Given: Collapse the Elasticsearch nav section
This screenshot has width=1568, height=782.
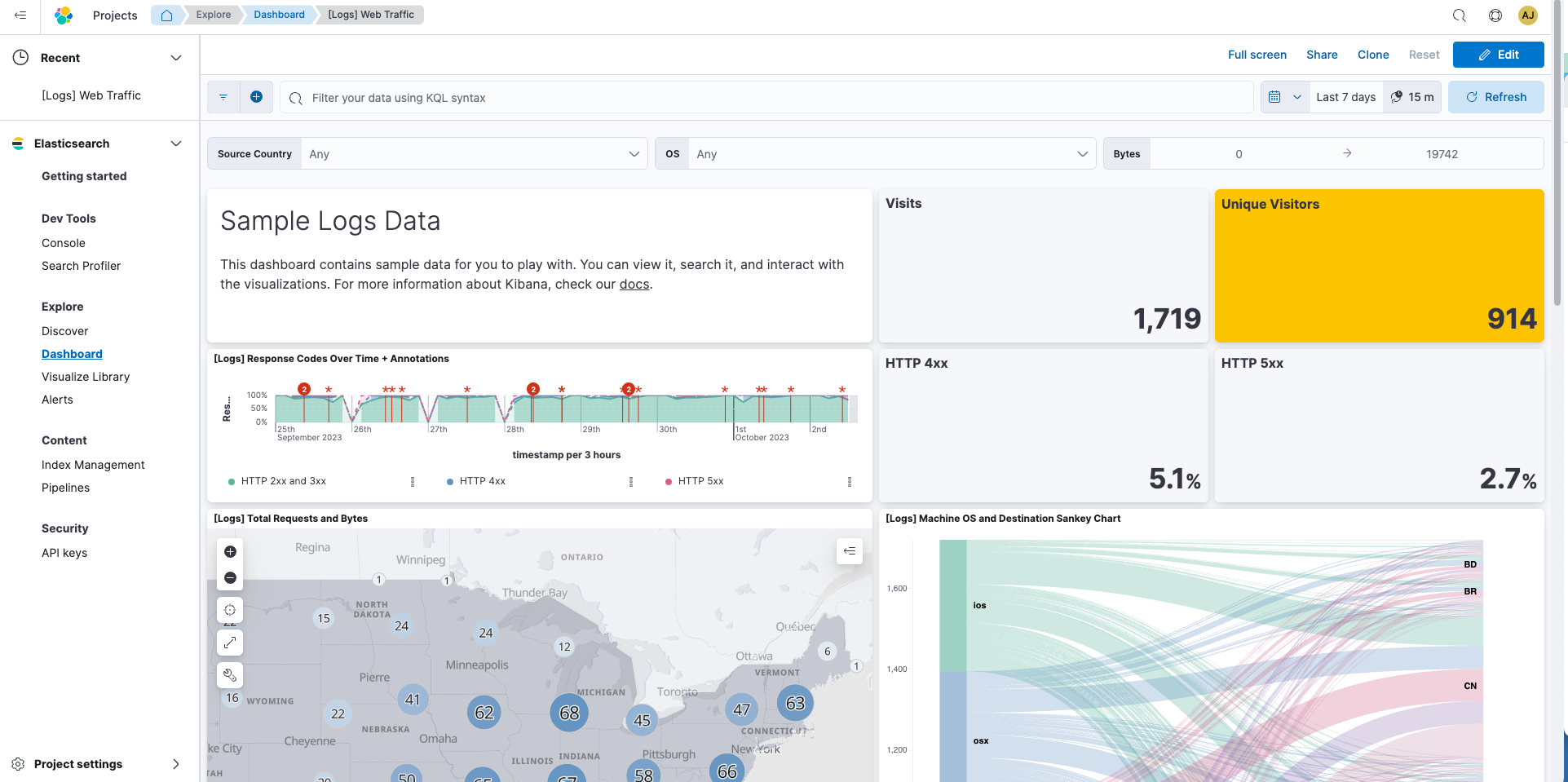Looking at the screenshot, I should point(175,144).
